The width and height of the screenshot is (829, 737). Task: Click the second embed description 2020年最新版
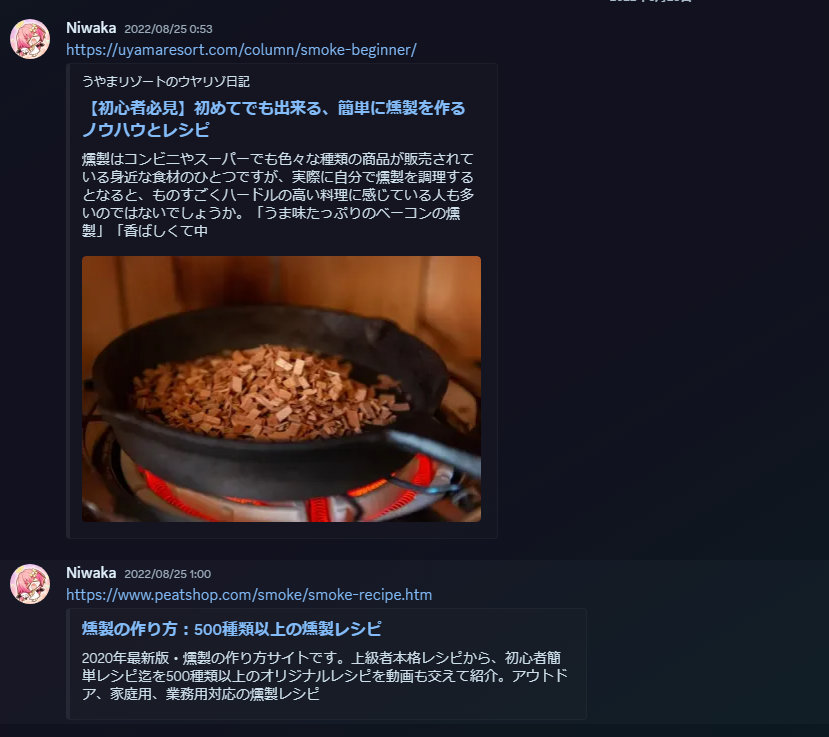click(325, 676)
